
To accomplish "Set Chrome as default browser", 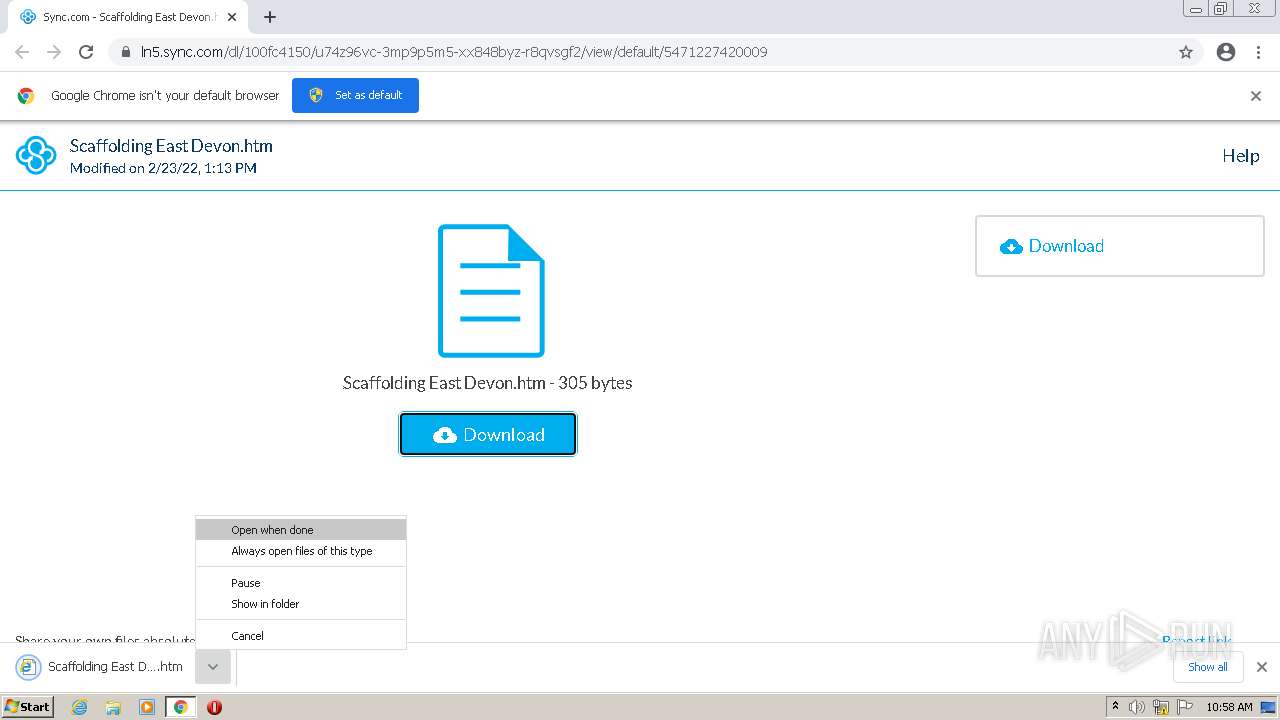I will (355, 95).
